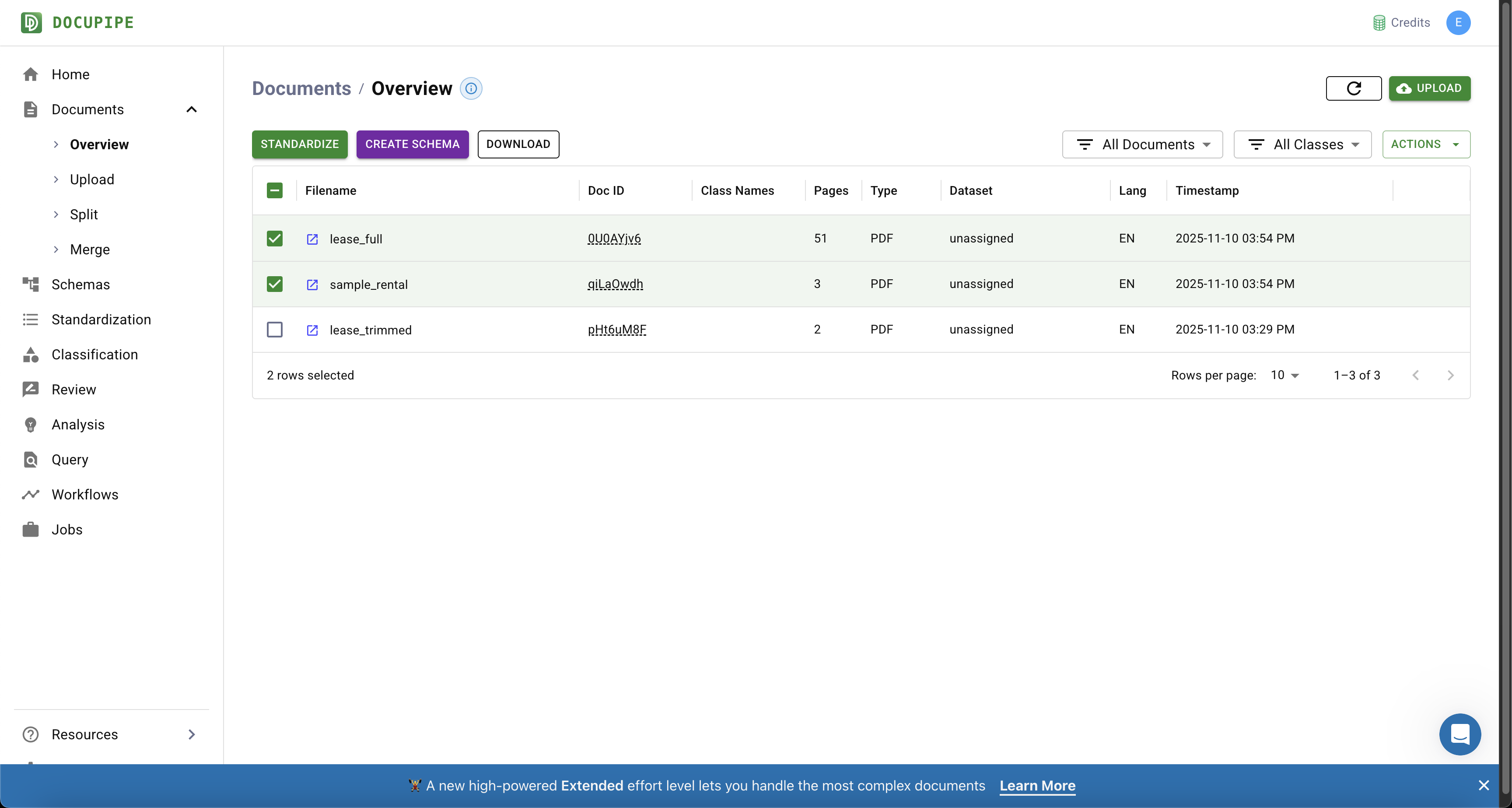Viewport: 1512px width, 808px height.
Task: Select the lease_trimmed row checkbox
Action: coord(275,330)
